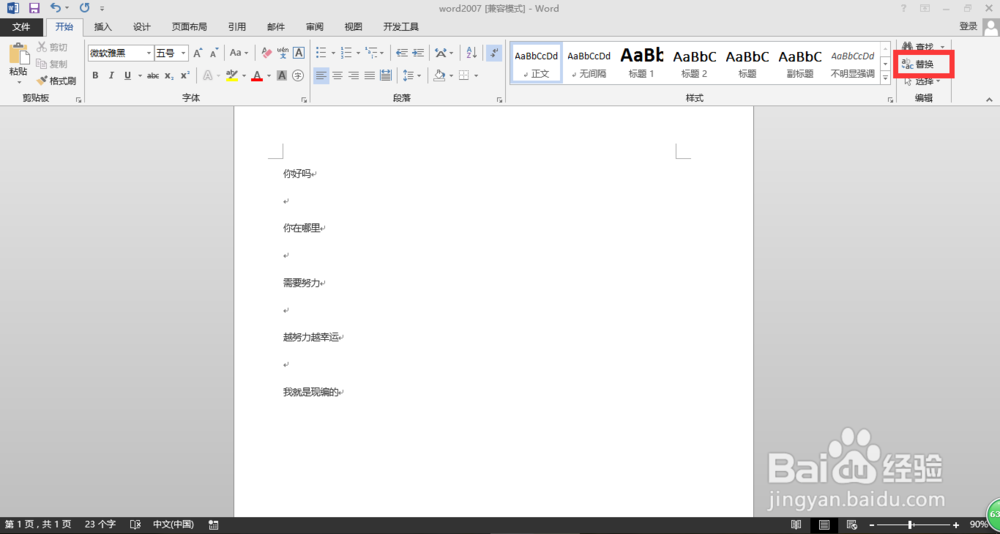Open the font dialog launcher
Viewport: 1000px width, 534px height.
(x=304, y=100)
